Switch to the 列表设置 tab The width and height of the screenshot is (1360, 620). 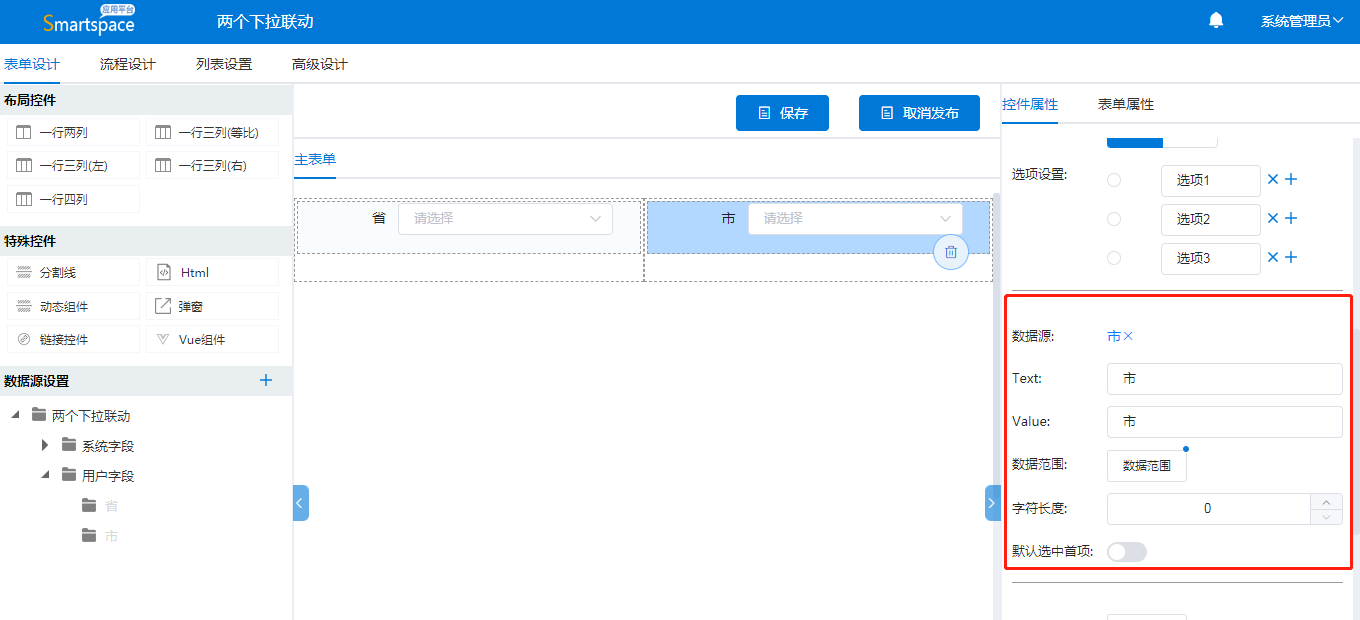(224, 64)
